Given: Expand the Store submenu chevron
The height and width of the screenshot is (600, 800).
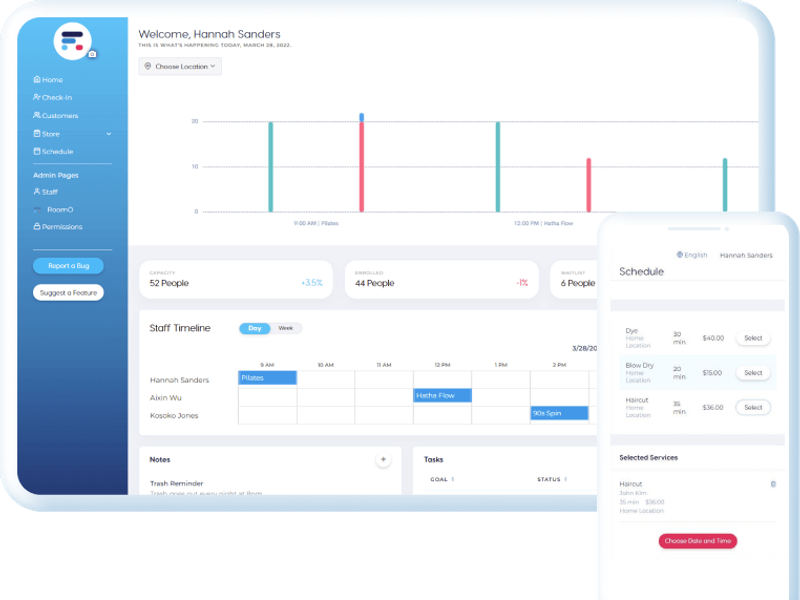Looking at the screenshot, I should pyautogui.click(x=109, y=134).
